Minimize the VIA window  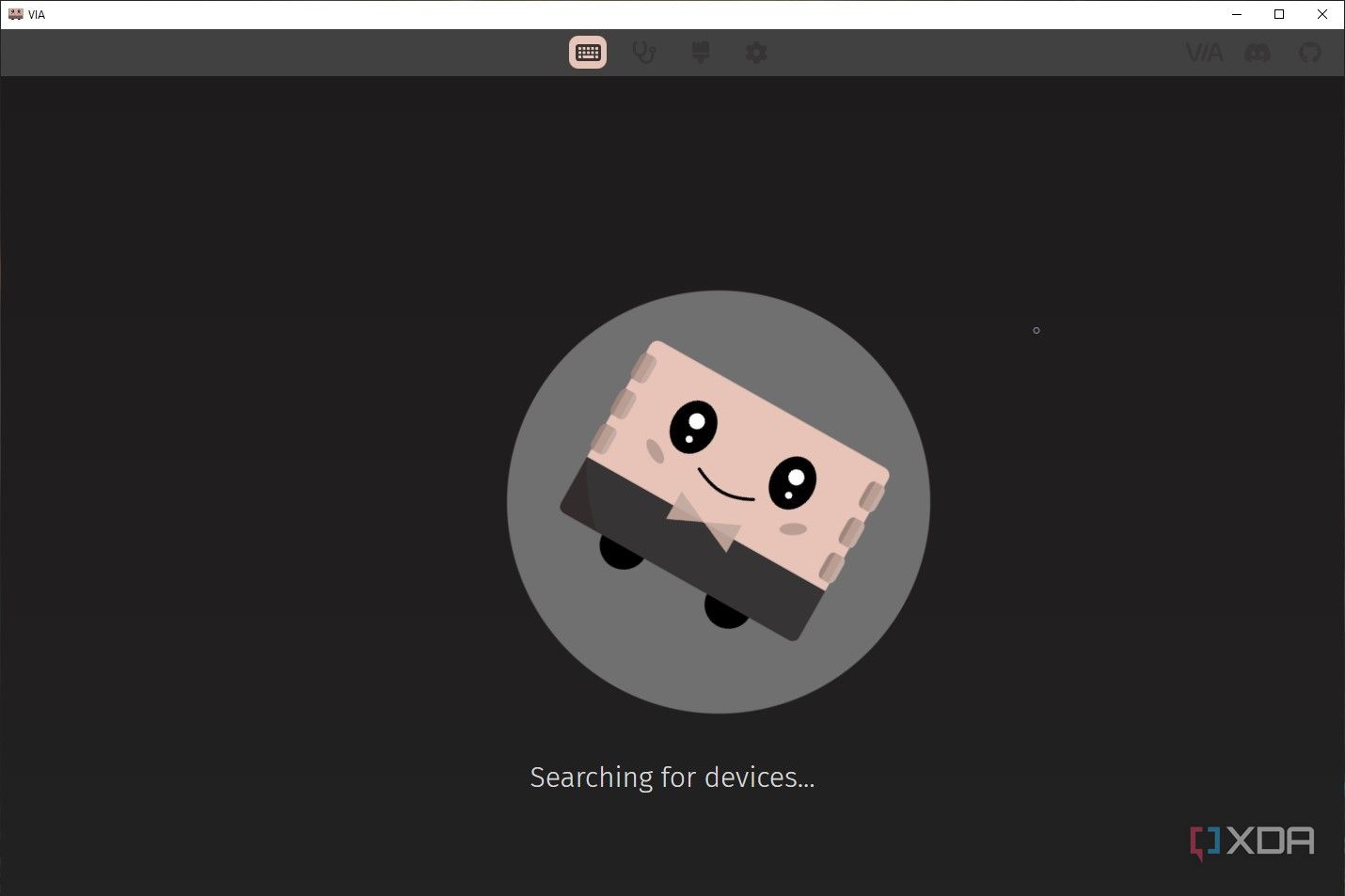[x=1237, y=14]
